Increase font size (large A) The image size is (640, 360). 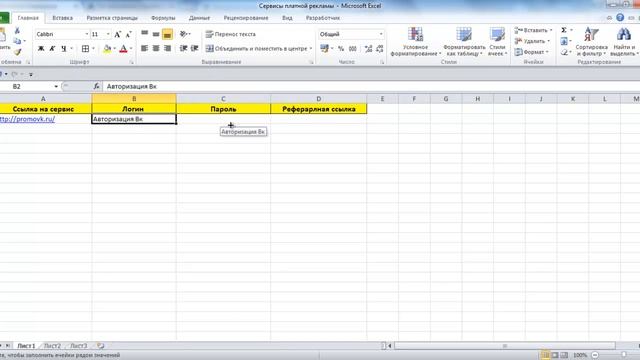(118, 34)
